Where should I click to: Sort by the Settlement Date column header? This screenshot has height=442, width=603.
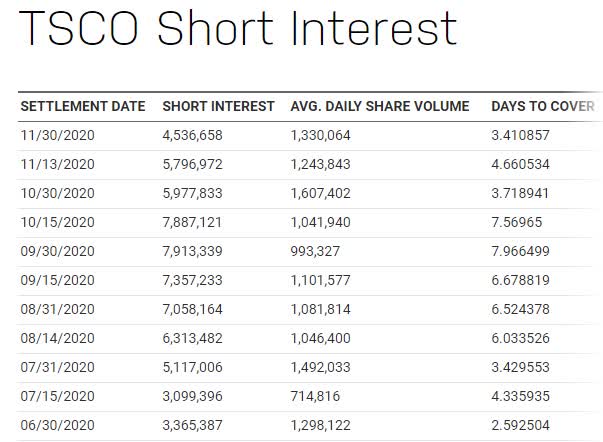(83, 106)
